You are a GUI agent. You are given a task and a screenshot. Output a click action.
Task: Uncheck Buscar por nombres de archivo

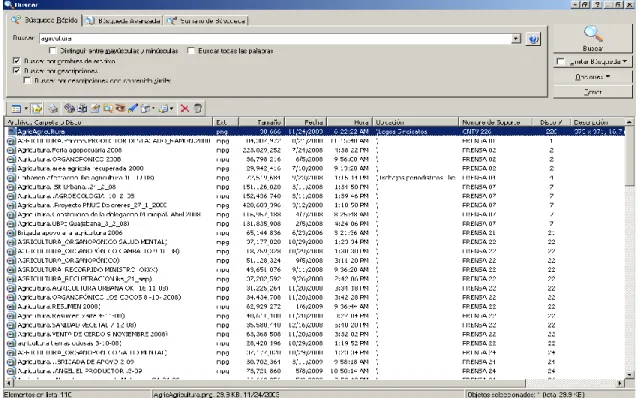tap(17, 61)
